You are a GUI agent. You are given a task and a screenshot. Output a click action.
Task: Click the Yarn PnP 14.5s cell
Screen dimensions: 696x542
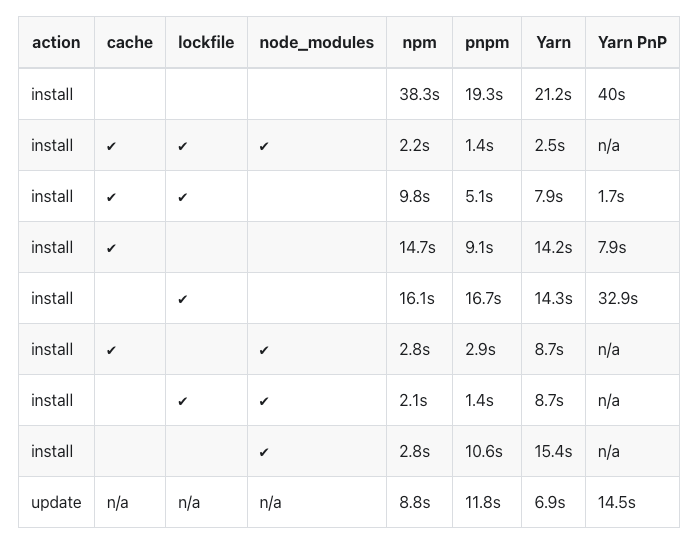pyautogui.click(x=617, y=502)
